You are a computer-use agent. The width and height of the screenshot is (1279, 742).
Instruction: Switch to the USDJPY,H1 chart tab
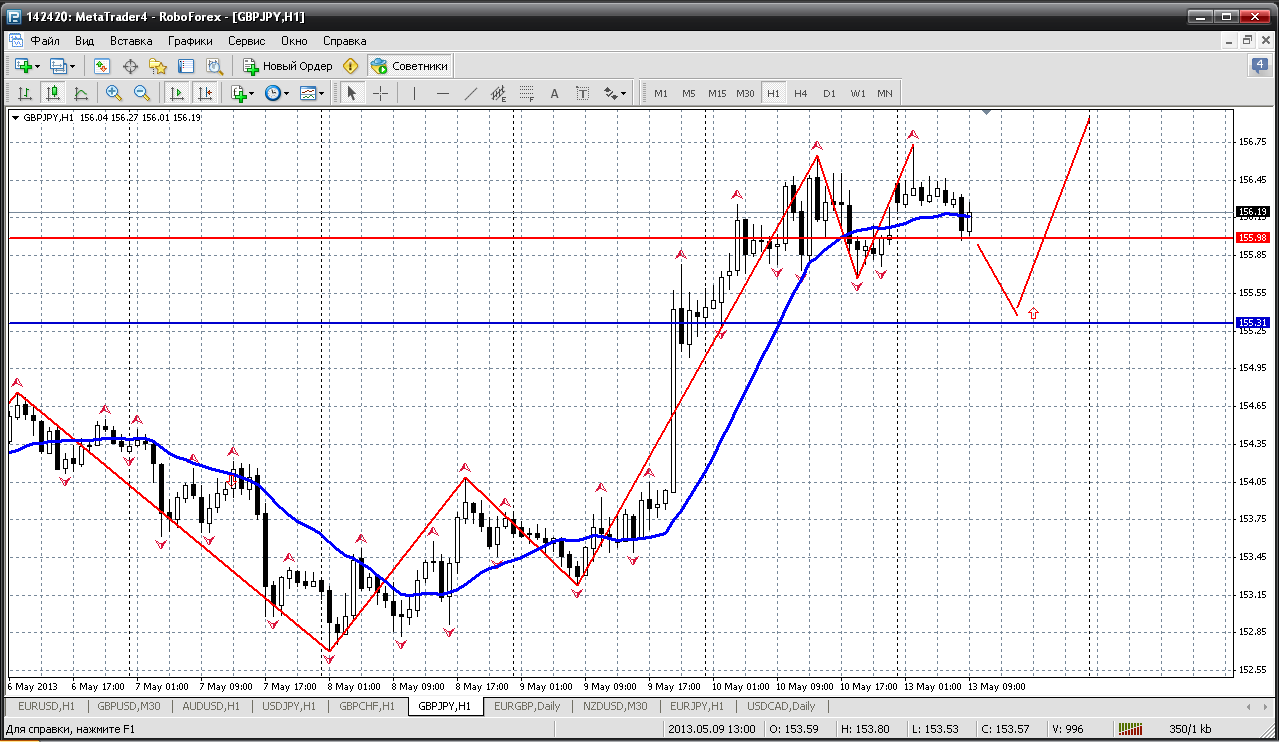coord(290,706)
